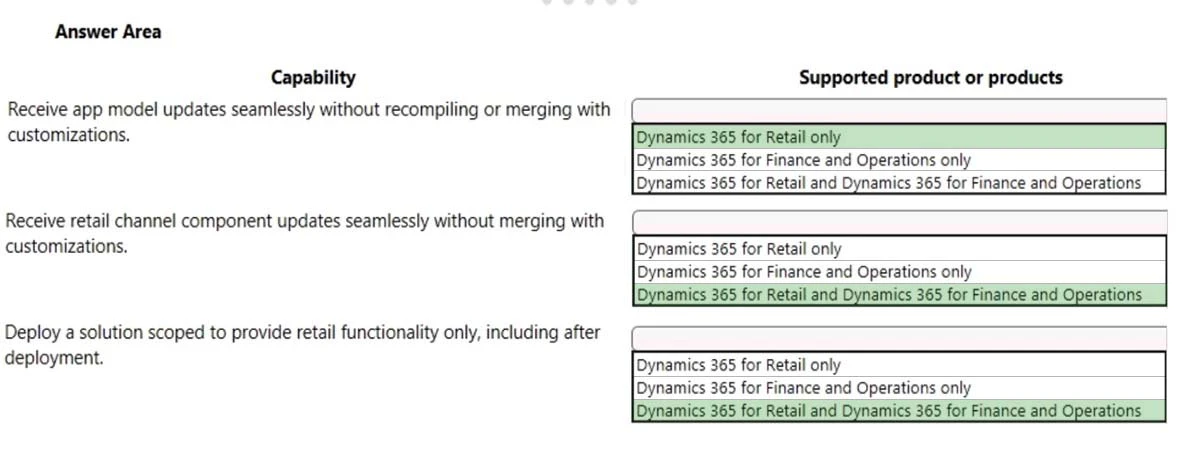Click the last pagination dot at top

[x=632, y=2]
